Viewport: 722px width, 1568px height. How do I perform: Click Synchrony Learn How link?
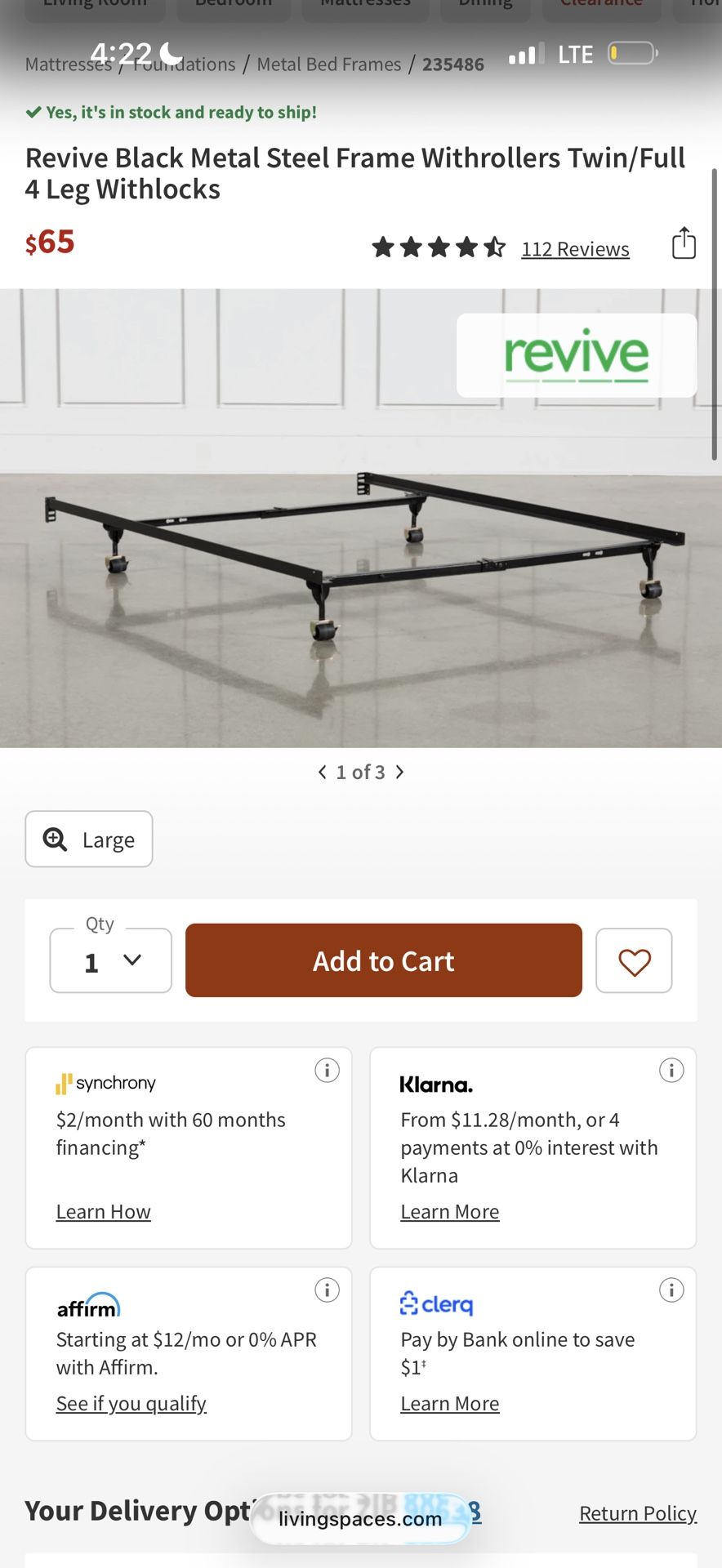tap(104, 1212)
